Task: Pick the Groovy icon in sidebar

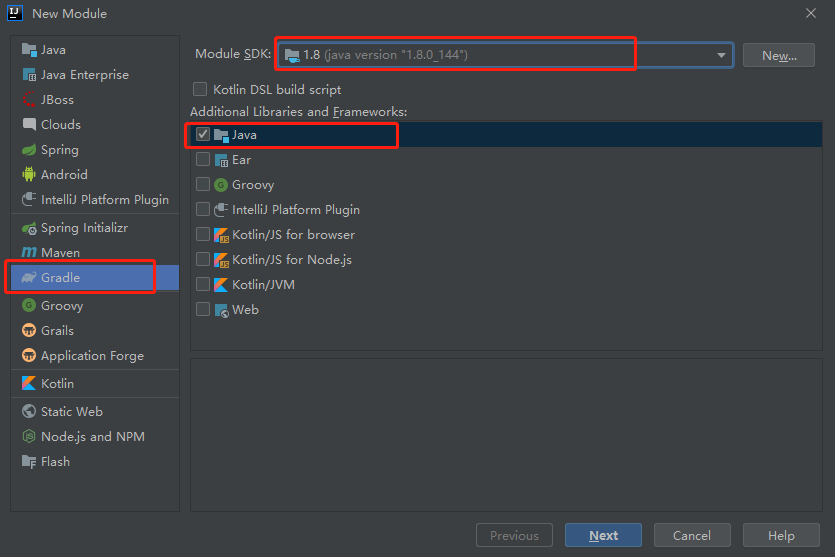Action: tap(29, 306)
